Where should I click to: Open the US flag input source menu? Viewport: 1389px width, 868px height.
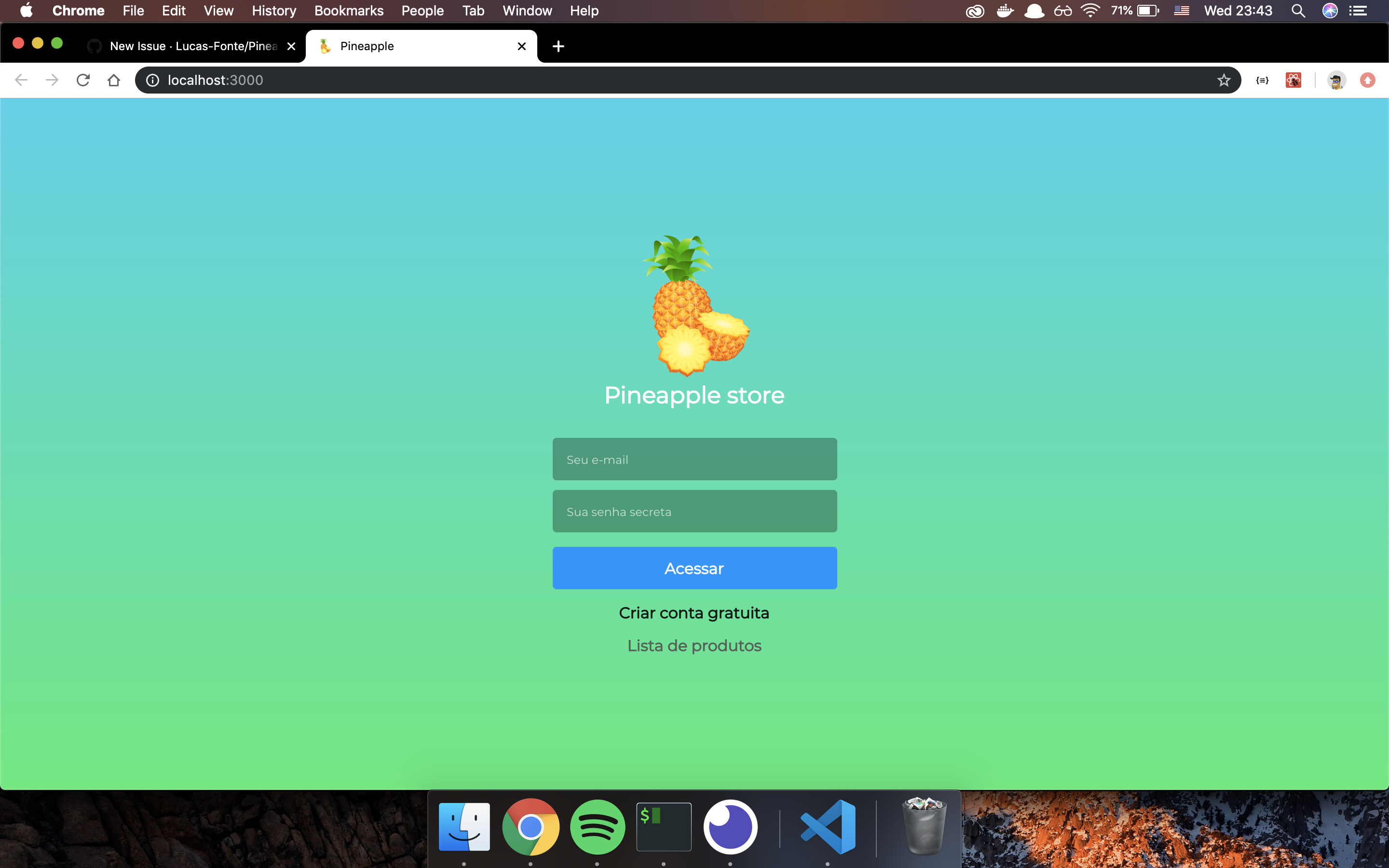1181,10
